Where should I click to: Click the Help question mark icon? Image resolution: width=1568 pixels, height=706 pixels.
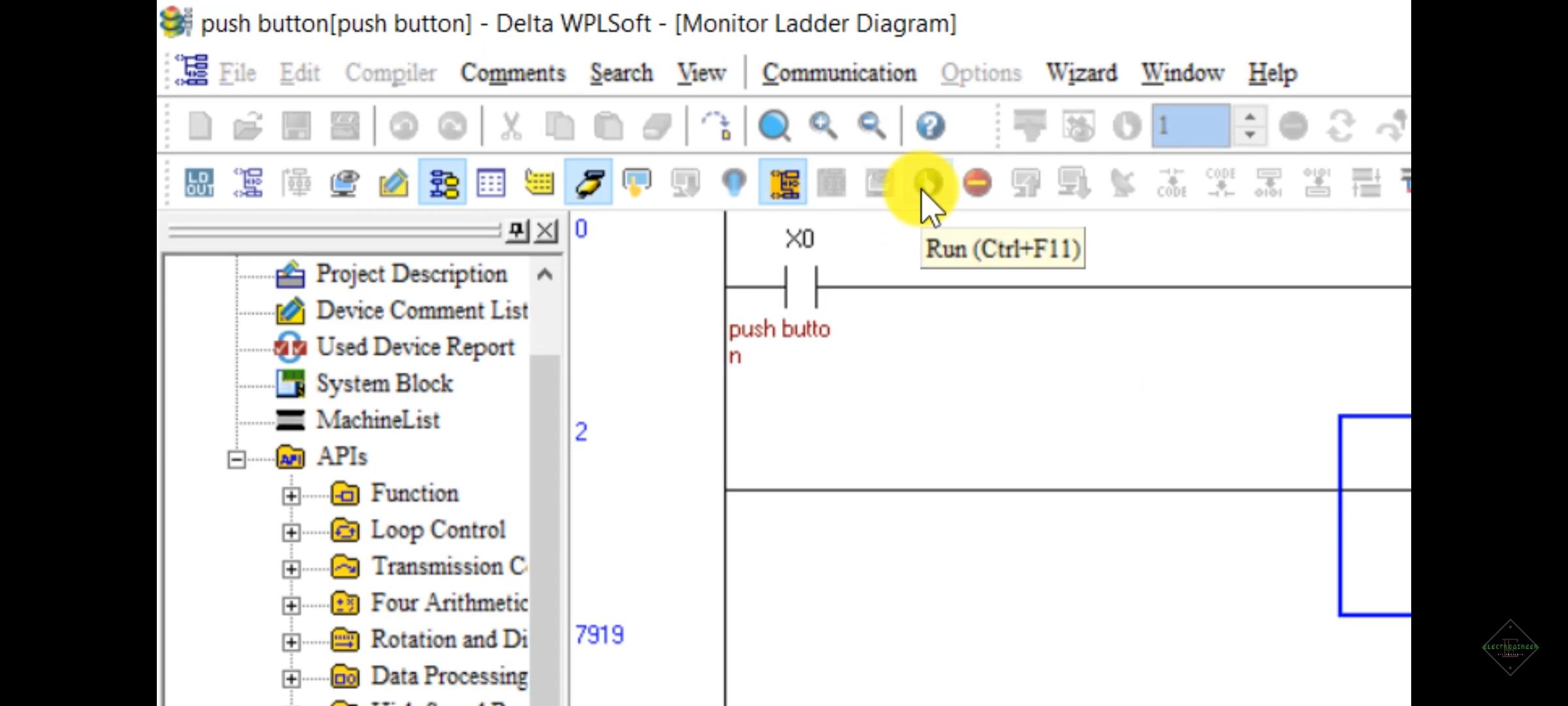pyautogui.click(x=930, y=126)
